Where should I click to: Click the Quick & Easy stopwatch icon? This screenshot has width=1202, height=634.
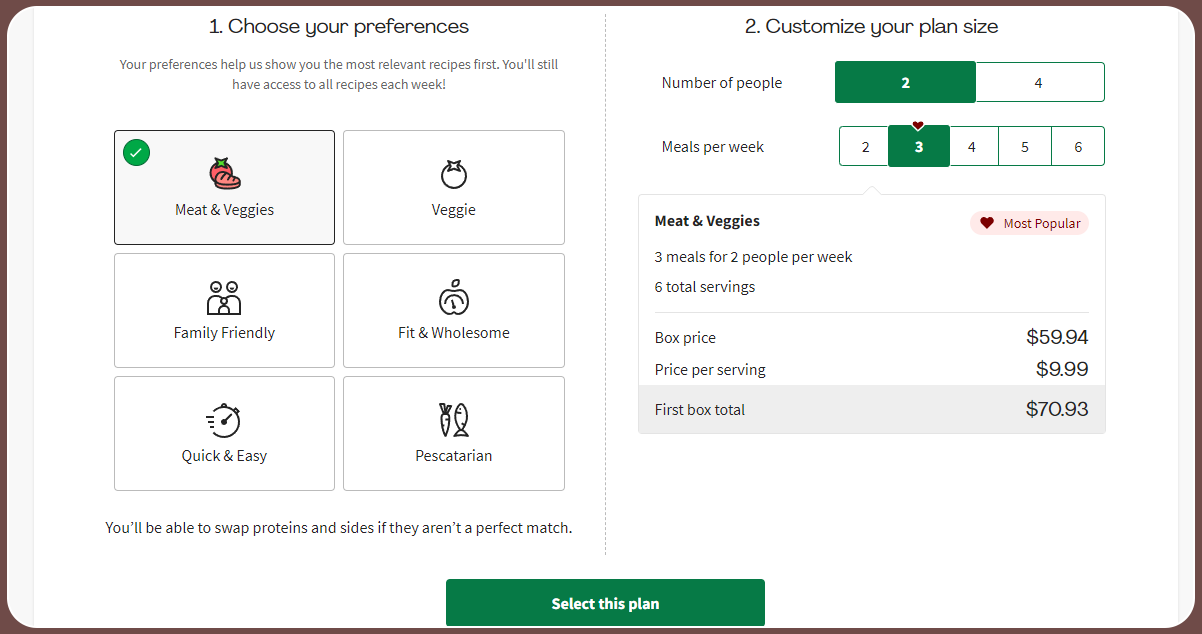pyautogui.click(x=224, y=420)
